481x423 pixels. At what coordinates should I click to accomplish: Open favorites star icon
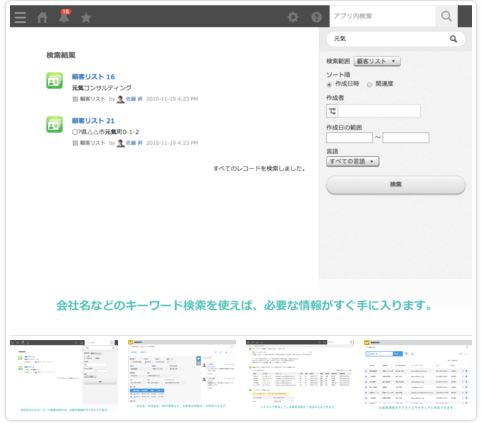pos(86,17)
